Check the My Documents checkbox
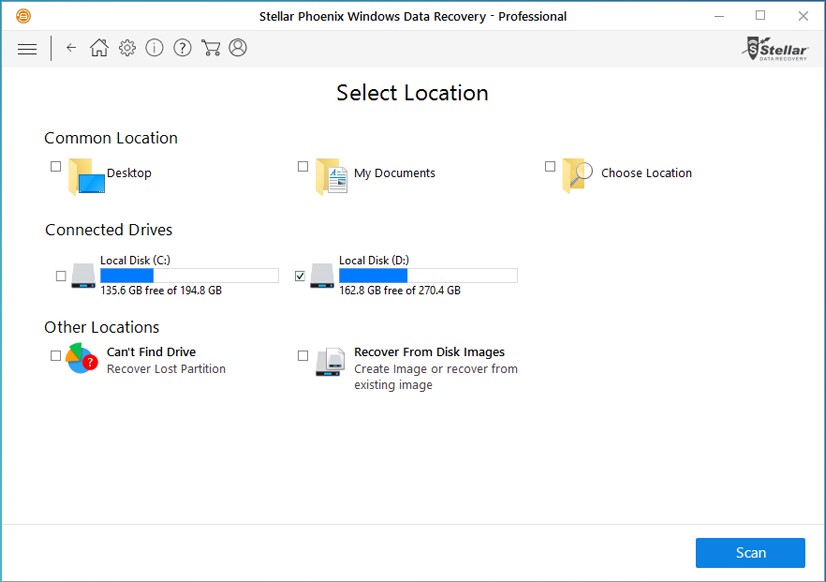 coord(303,166)
